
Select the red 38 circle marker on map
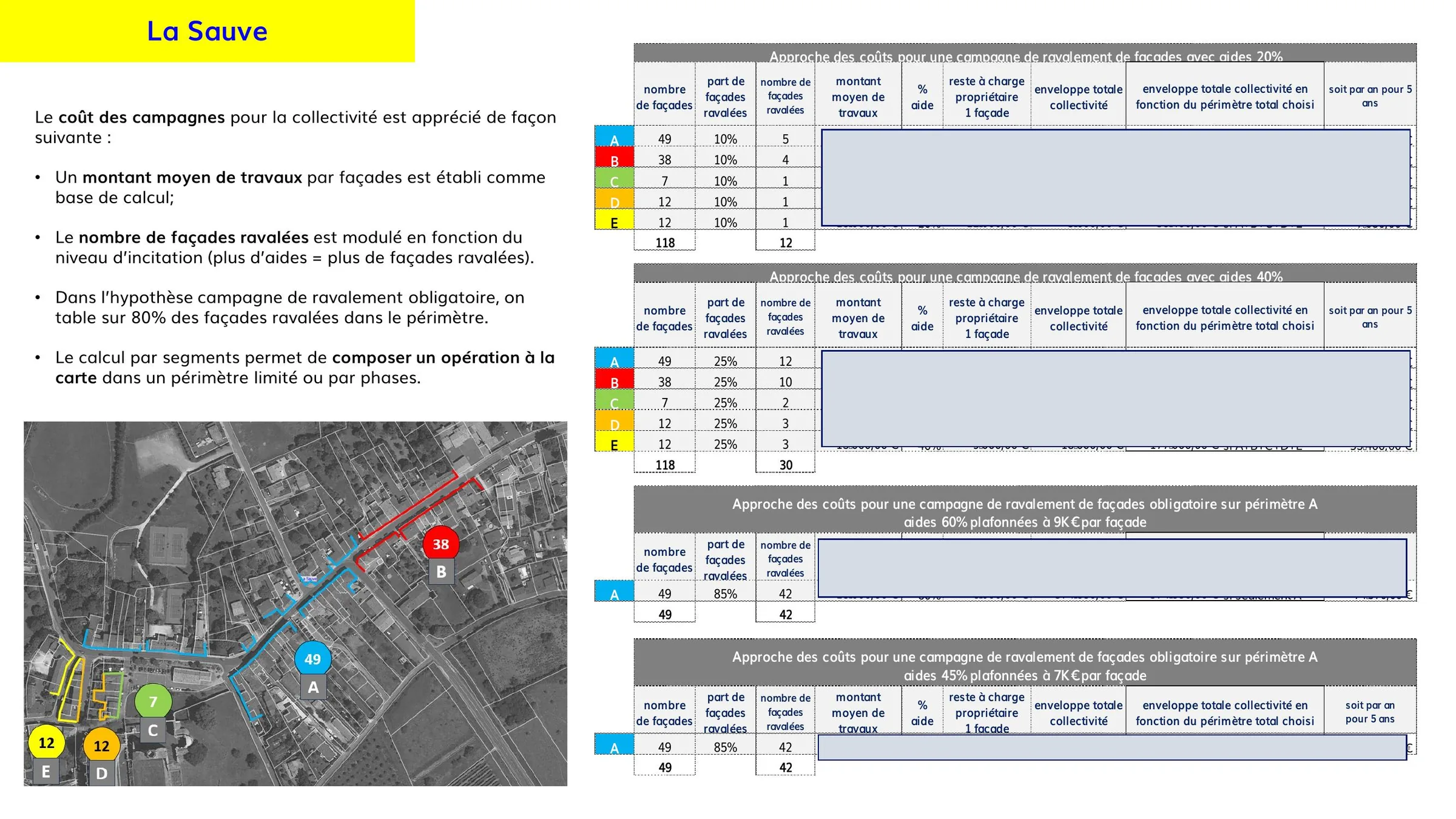coord(440,544)
